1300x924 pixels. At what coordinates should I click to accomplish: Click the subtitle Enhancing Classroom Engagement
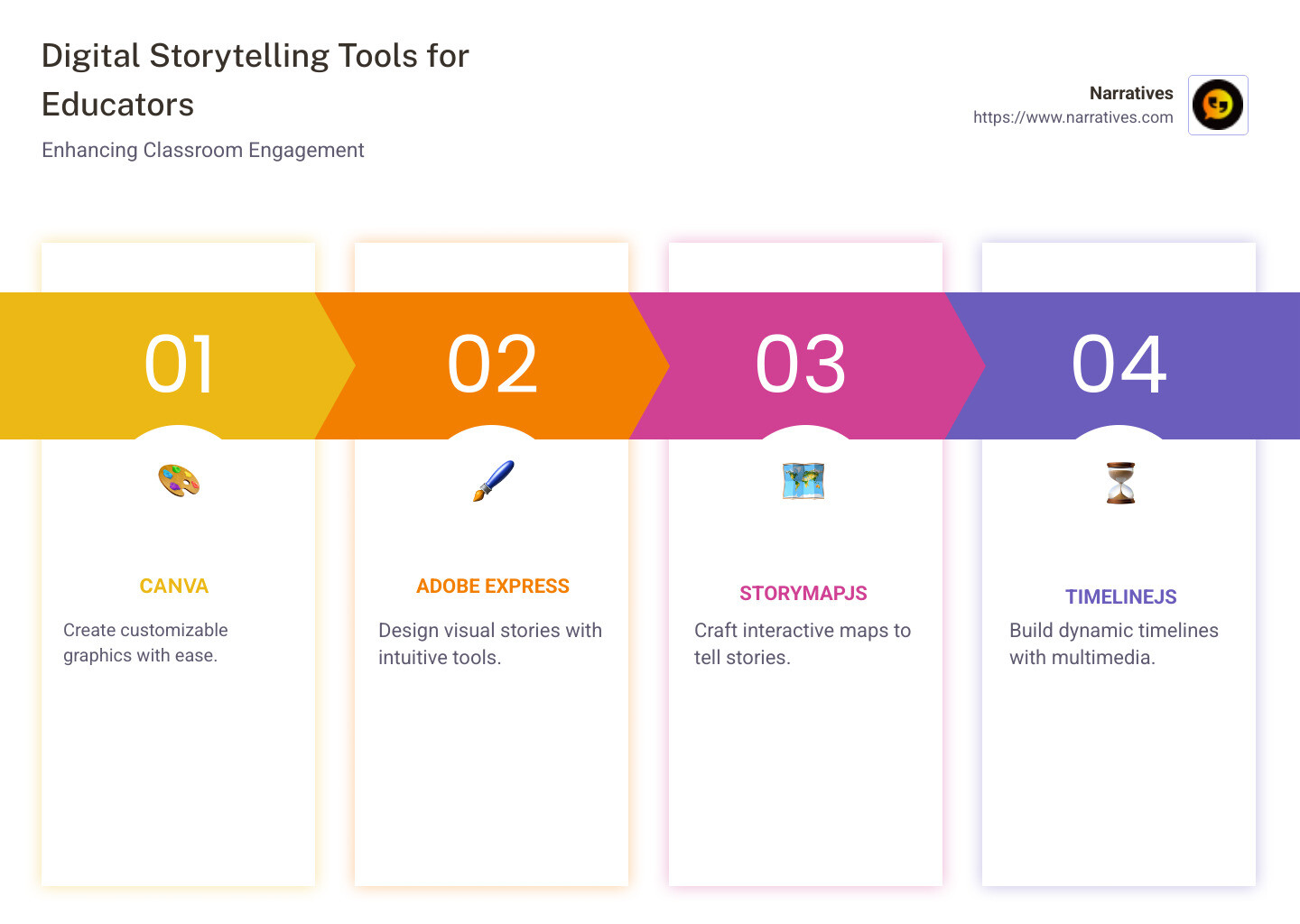(203, 151)
